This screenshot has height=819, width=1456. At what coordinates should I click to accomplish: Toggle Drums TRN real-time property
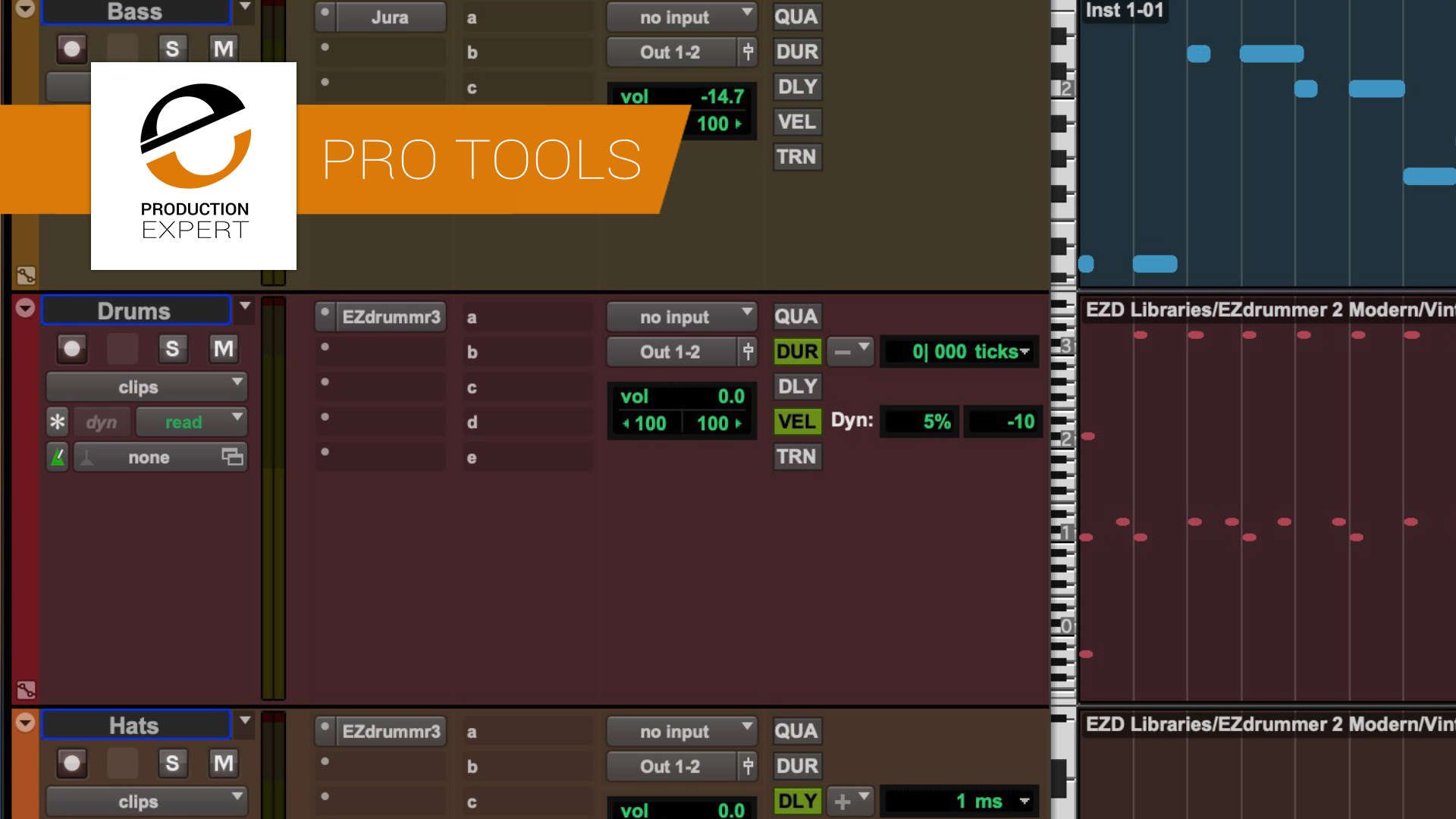click(x=796, y=457)
